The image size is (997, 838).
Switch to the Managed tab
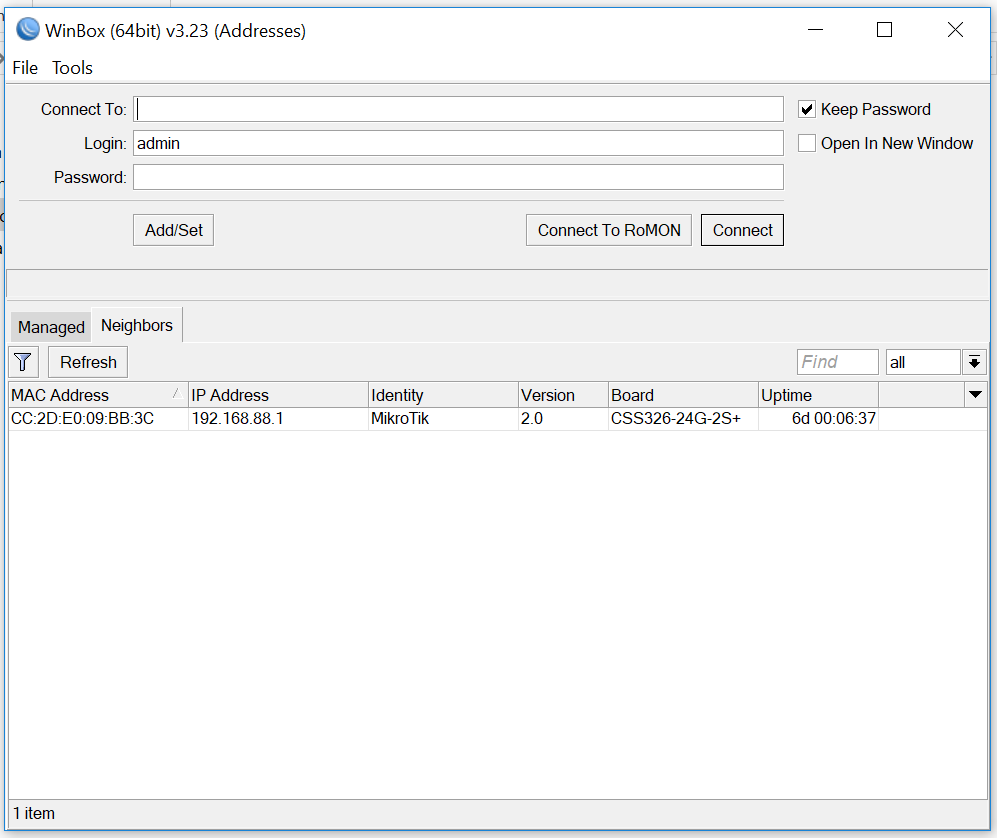[x=51, y=327]
